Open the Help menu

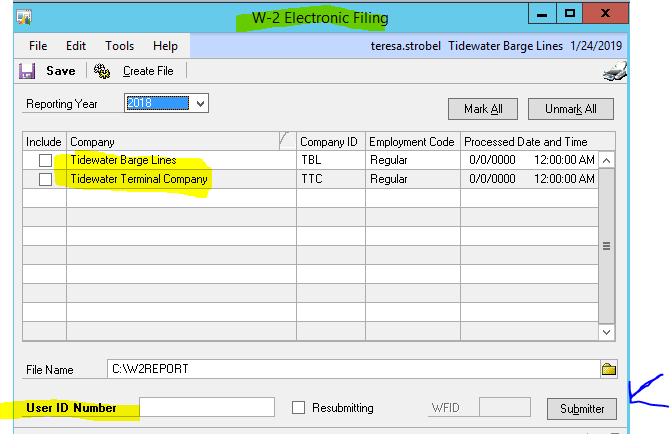point(165,46)
